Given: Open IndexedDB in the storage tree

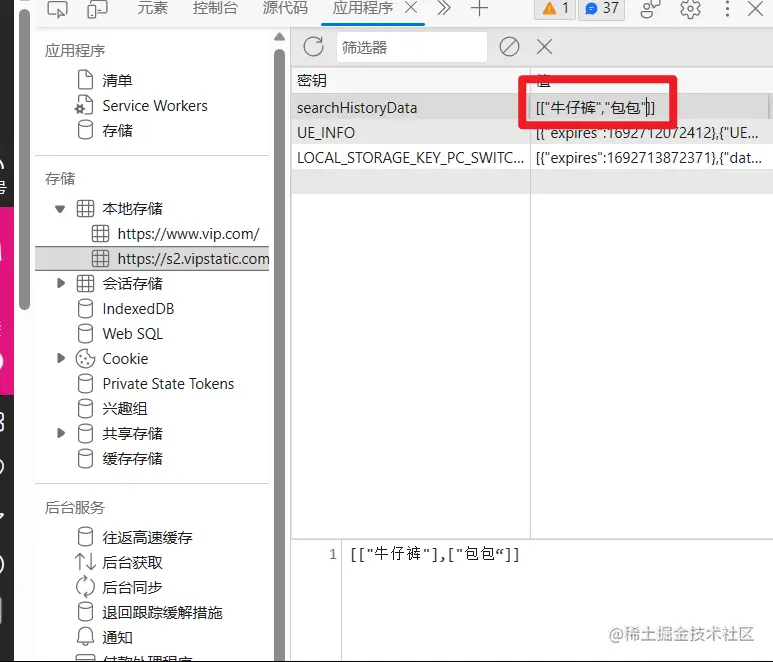Looking at the screenshot, I should [138, 309].
